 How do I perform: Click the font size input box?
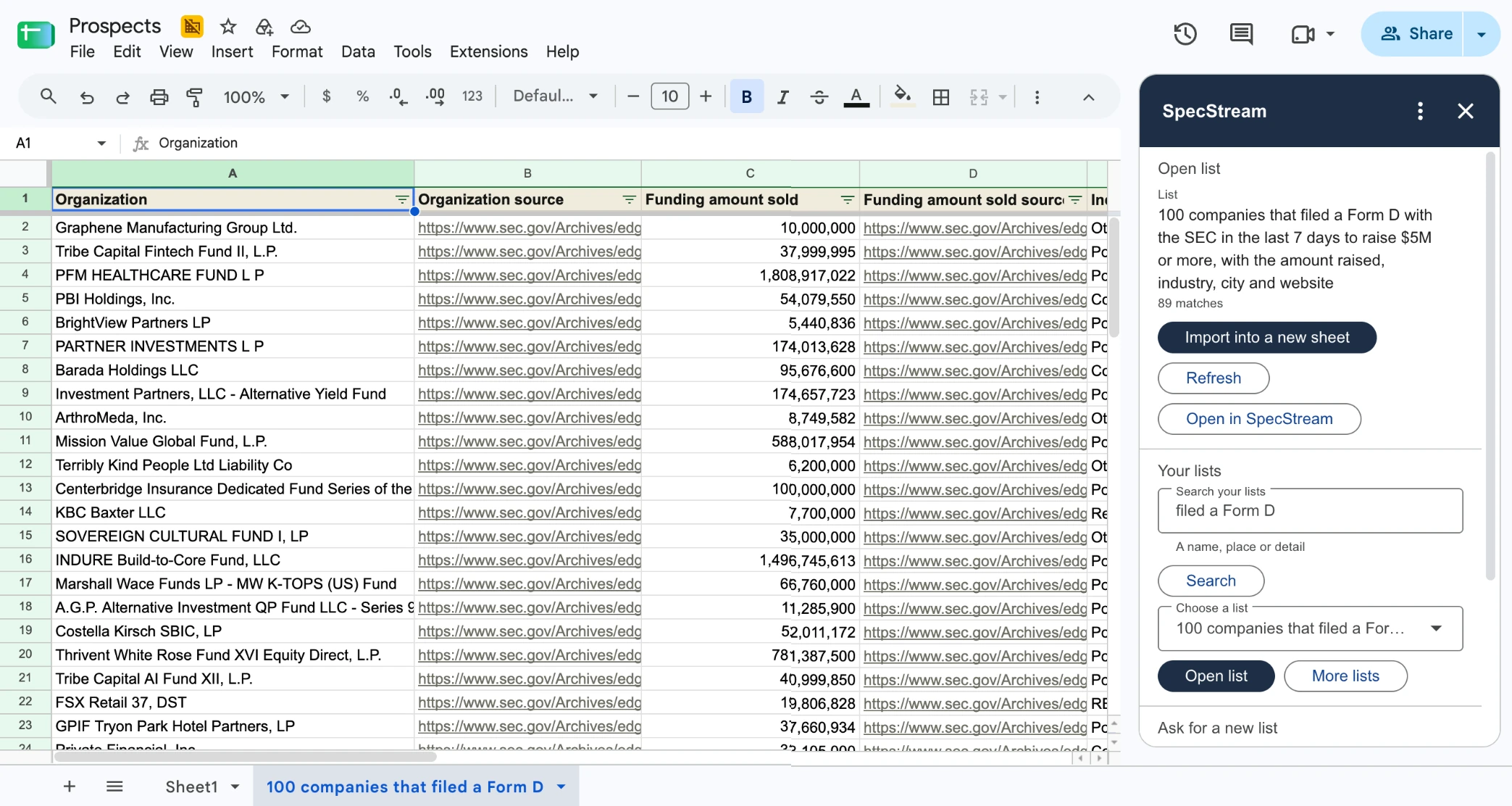pyautogui.click(x=669, y=96)
